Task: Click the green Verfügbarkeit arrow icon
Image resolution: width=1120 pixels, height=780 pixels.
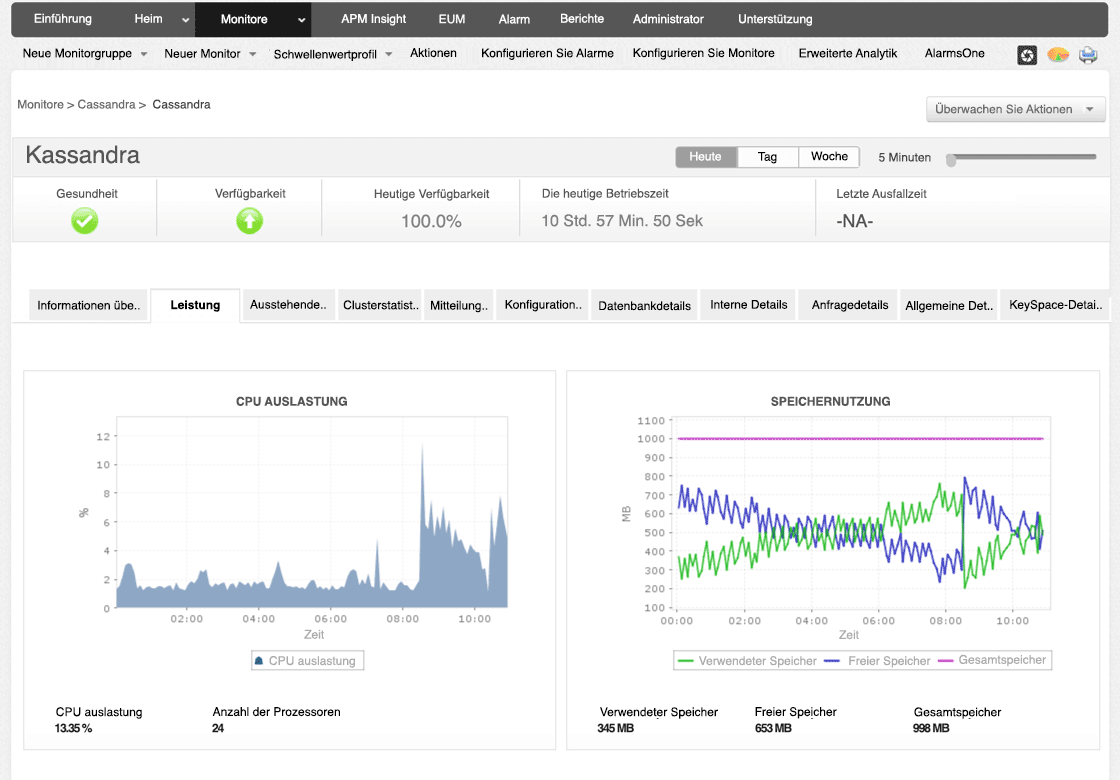Action: point(248,221)
